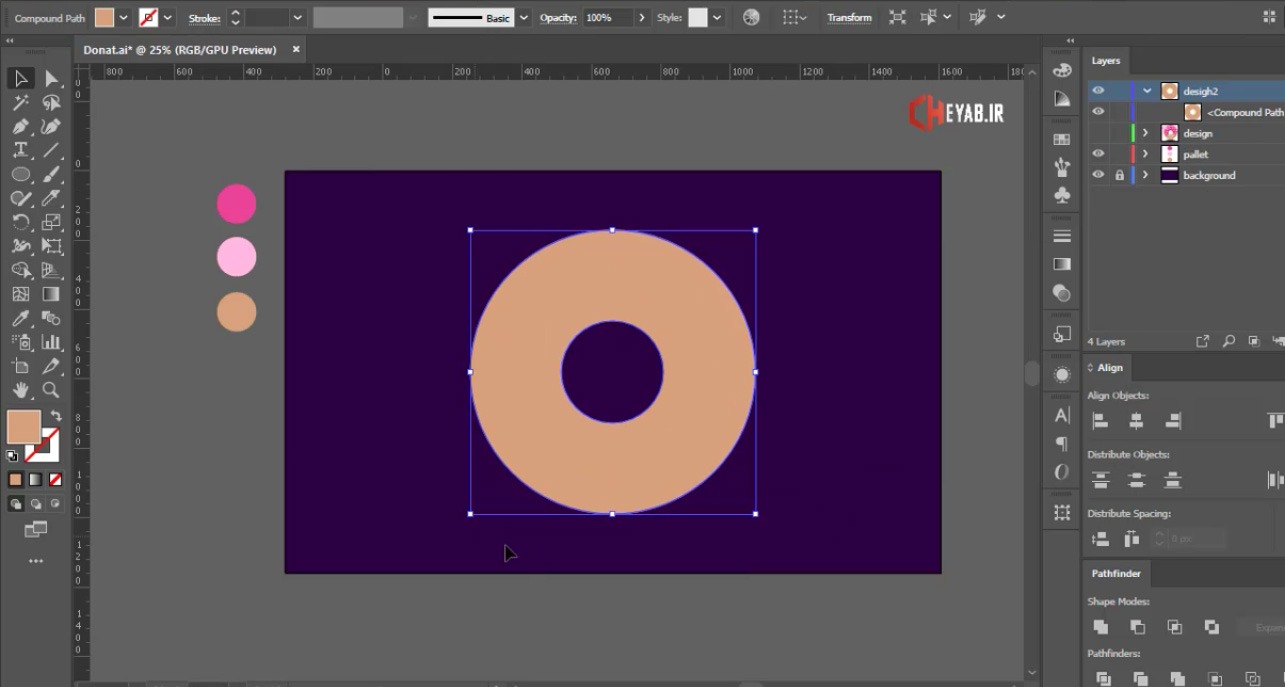Open Edit Toolbar three-dots button
The height and width of the screenshot is (687, 1285).
(x=36, y=561)
